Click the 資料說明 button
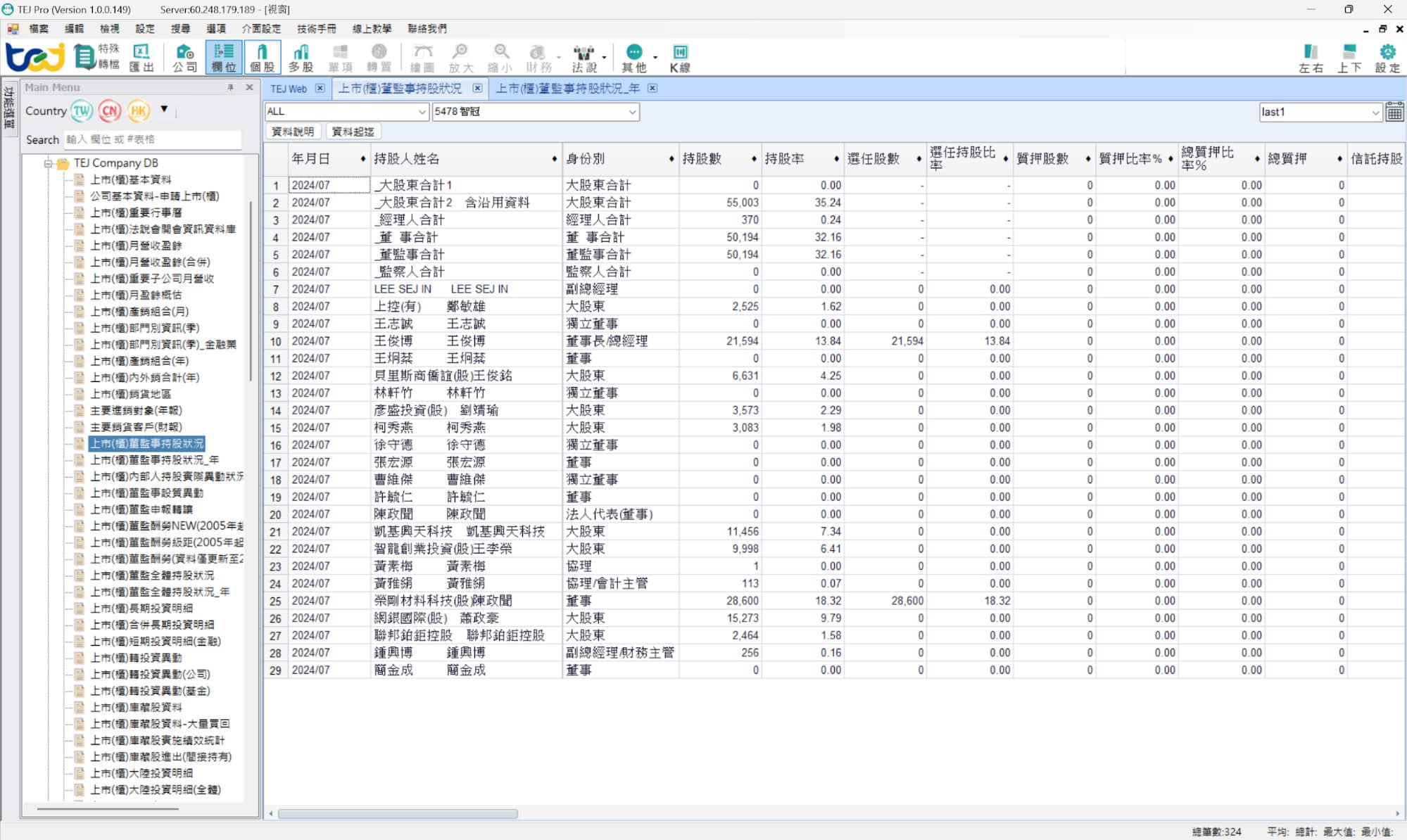Image resolution: width=1407 pixels, height=840 pixels. [x=293, y=132]
